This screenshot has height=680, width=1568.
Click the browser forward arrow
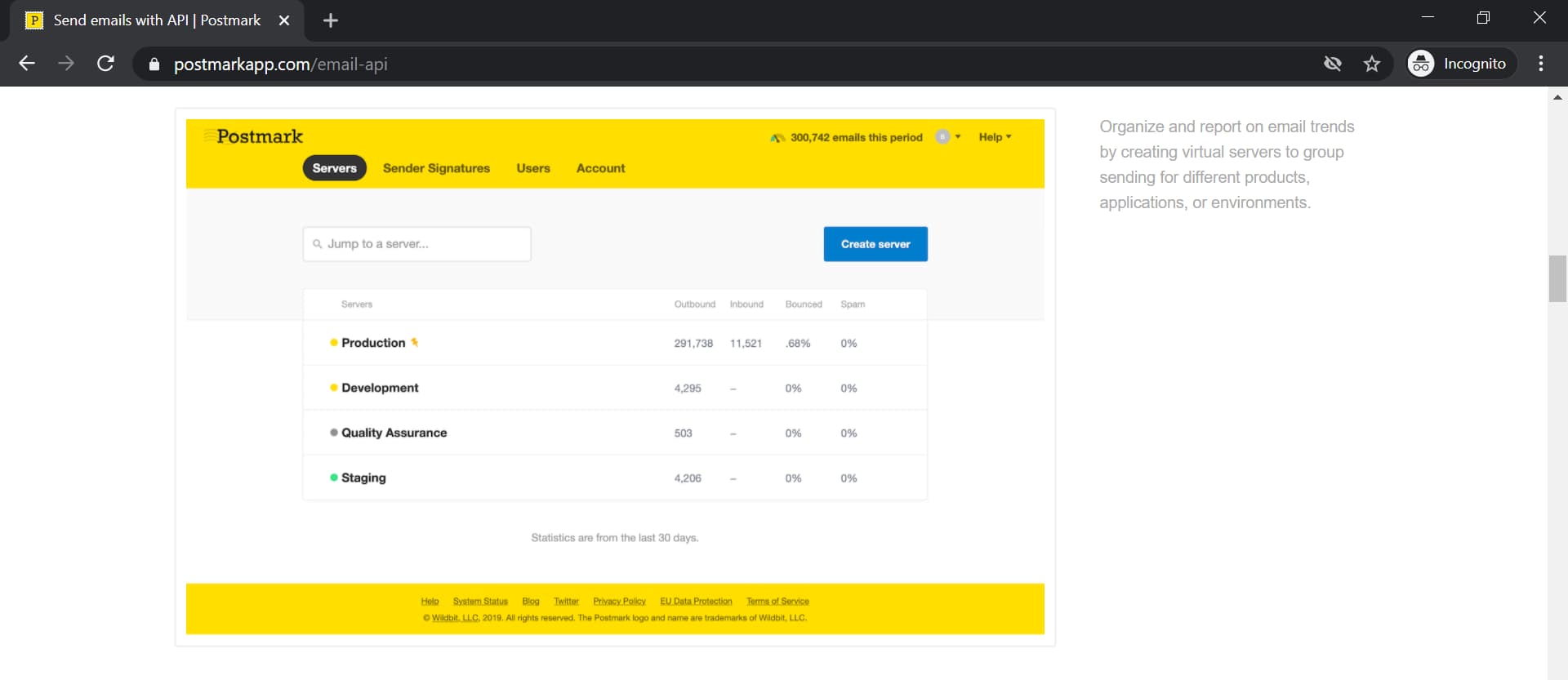pos(66,64)
